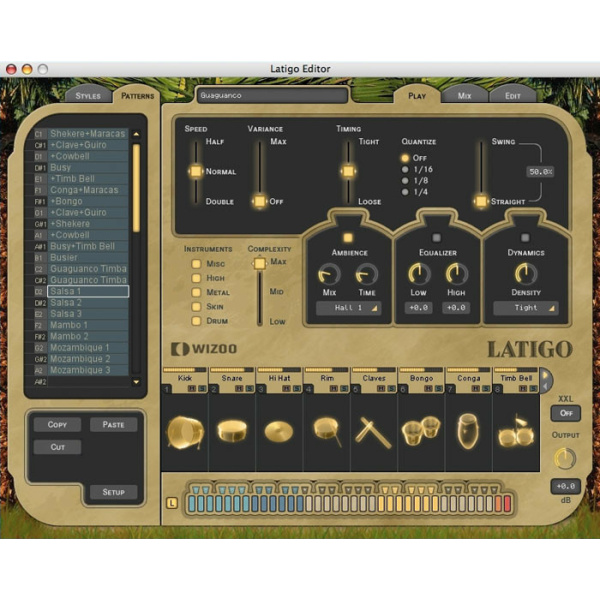Click the Speed slider handle
The height and width of the screenshot is (600, 600).
tap(196, 171)
